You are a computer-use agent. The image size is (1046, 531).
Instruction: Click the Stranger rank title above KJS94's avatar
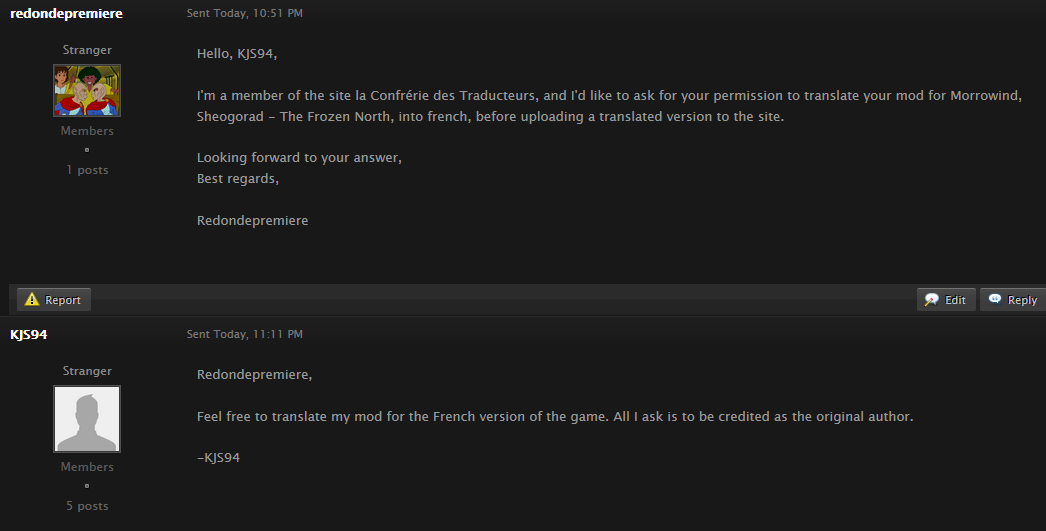tap(87, 371)
